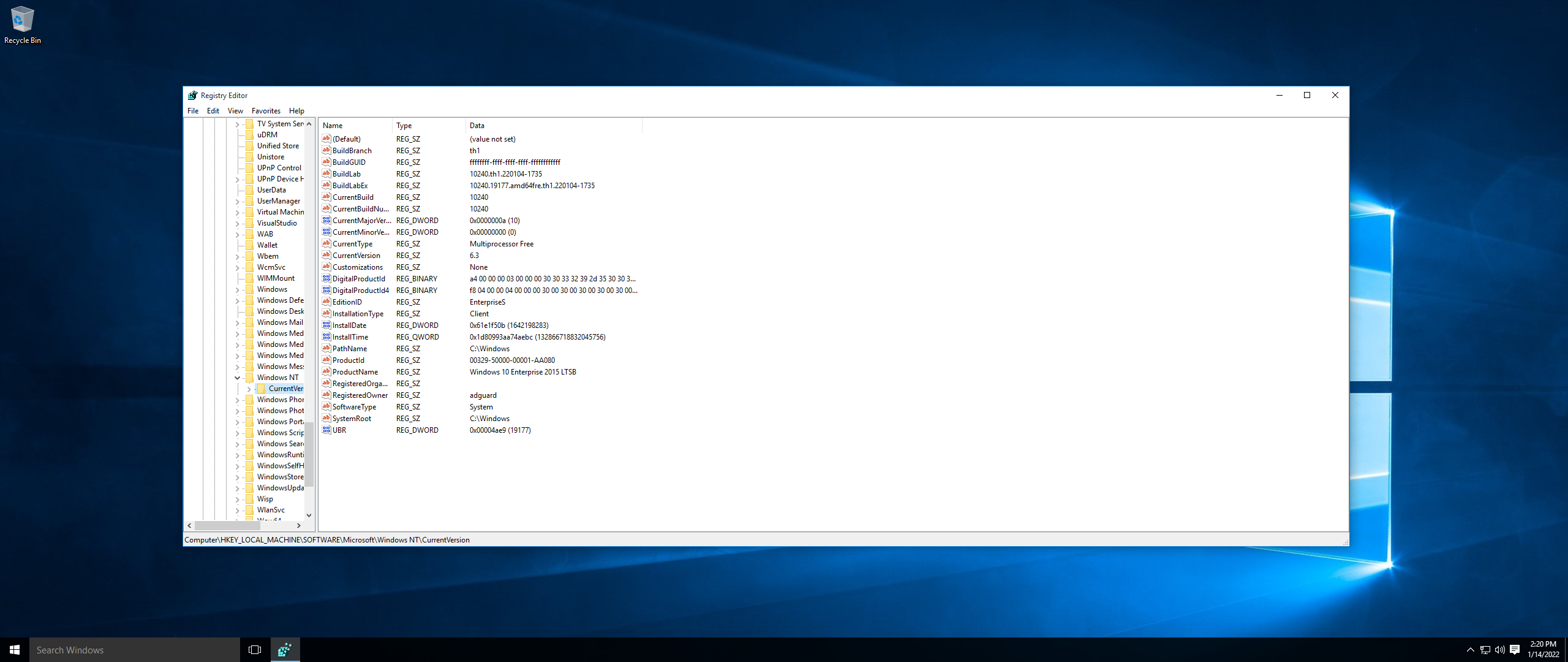Open the File menu

(193, 111)
